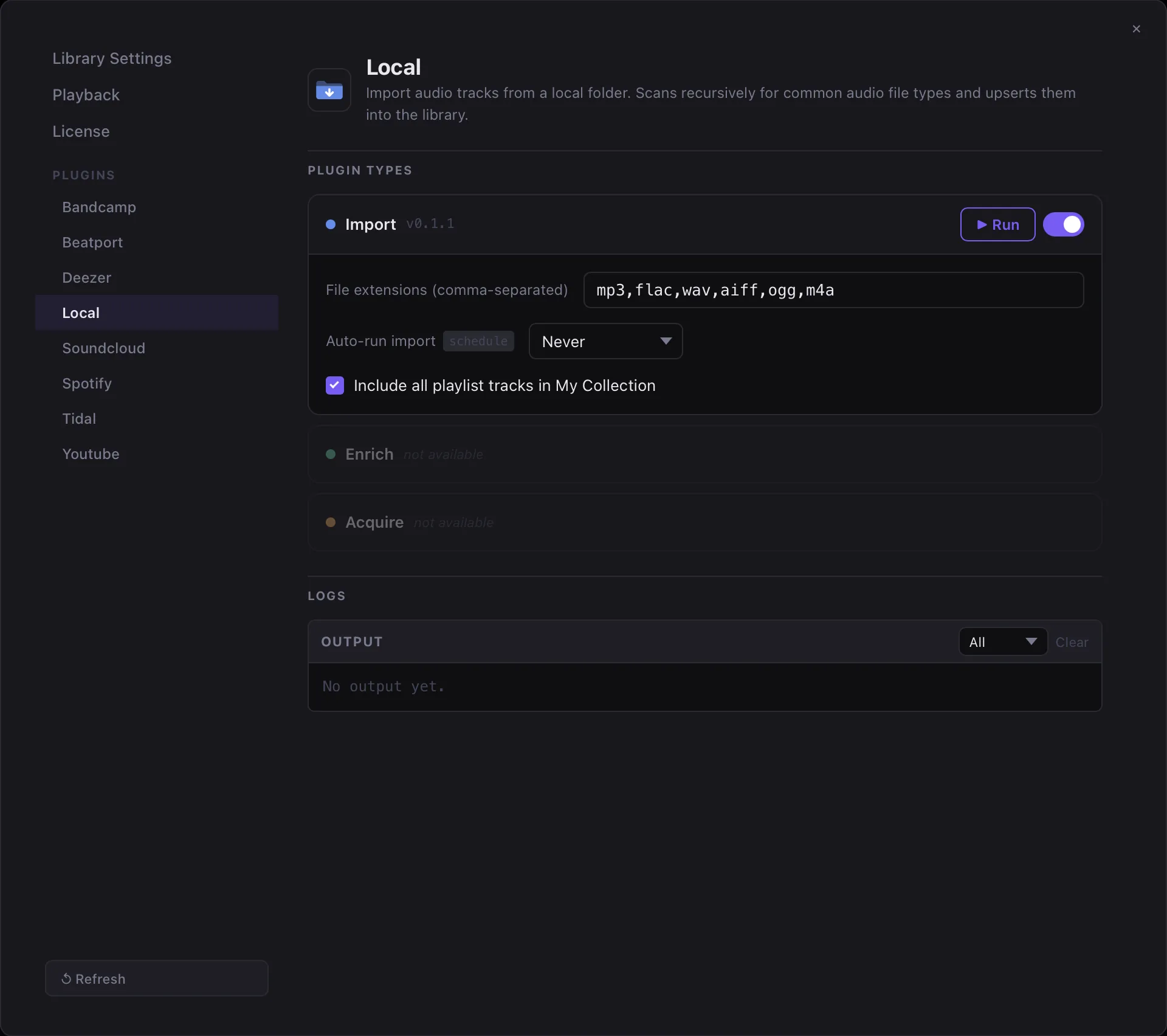Select the Youtube plugin
Screen dimensions: 1167x1036
point(157,454)
